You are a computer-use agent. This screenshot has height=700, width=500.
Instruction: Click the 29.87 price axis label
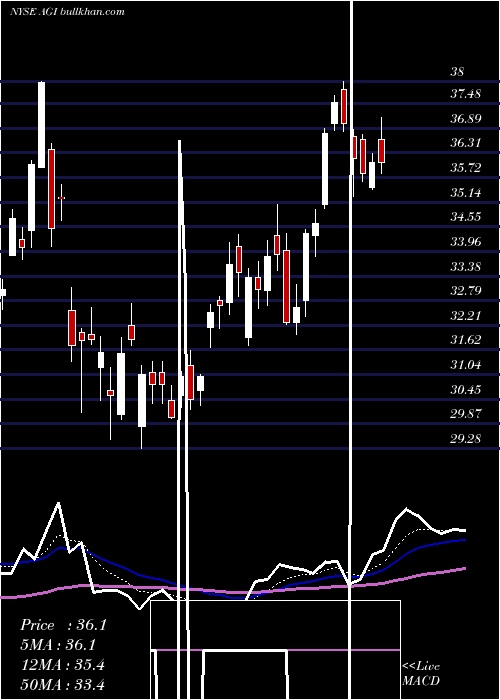pyautogui.click(x=466, y=414)
